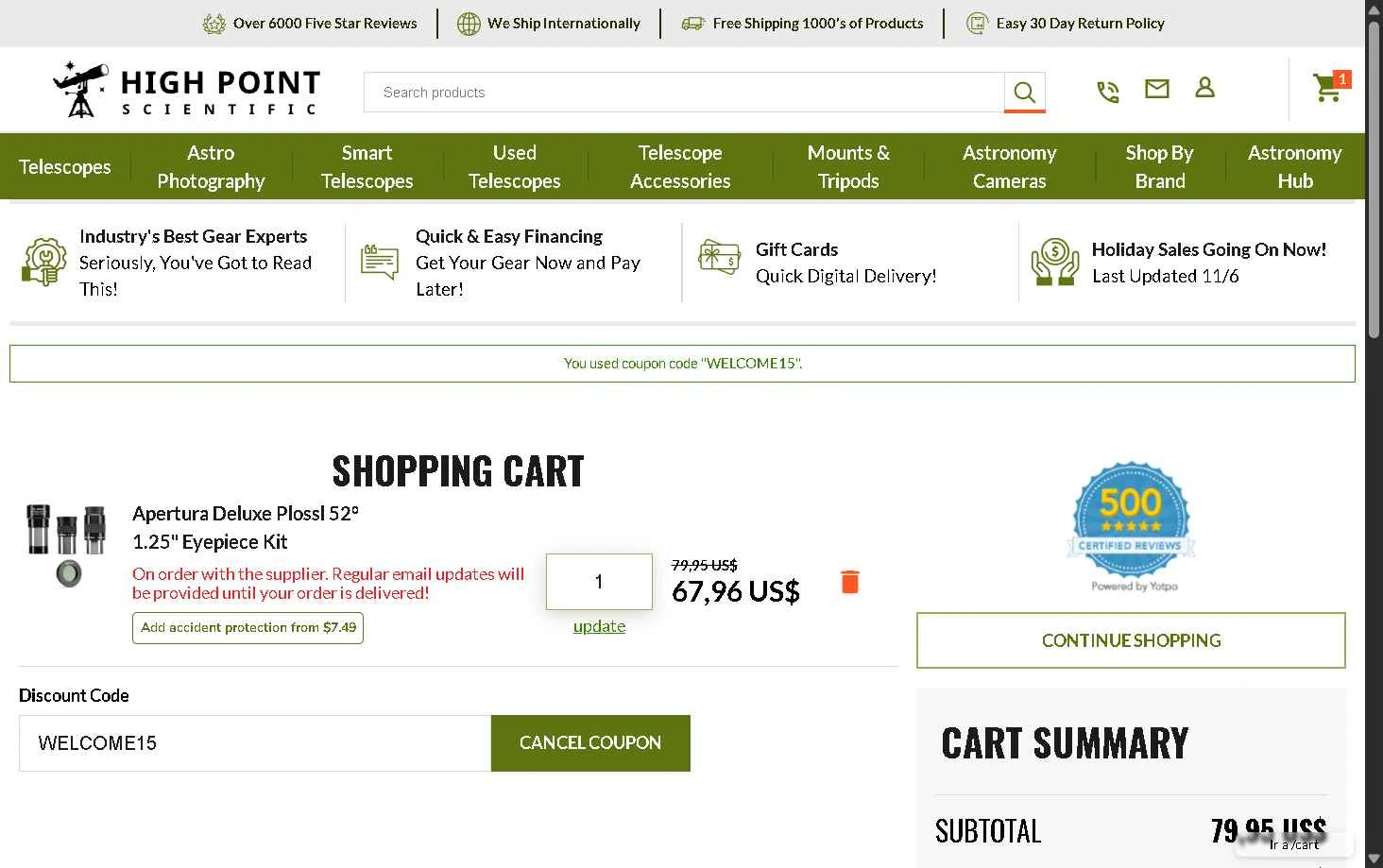Open Apertura Deluxe Plossl eyepiece kit link
Viewport: 1383px width, 868px height.
pos(246,527)
